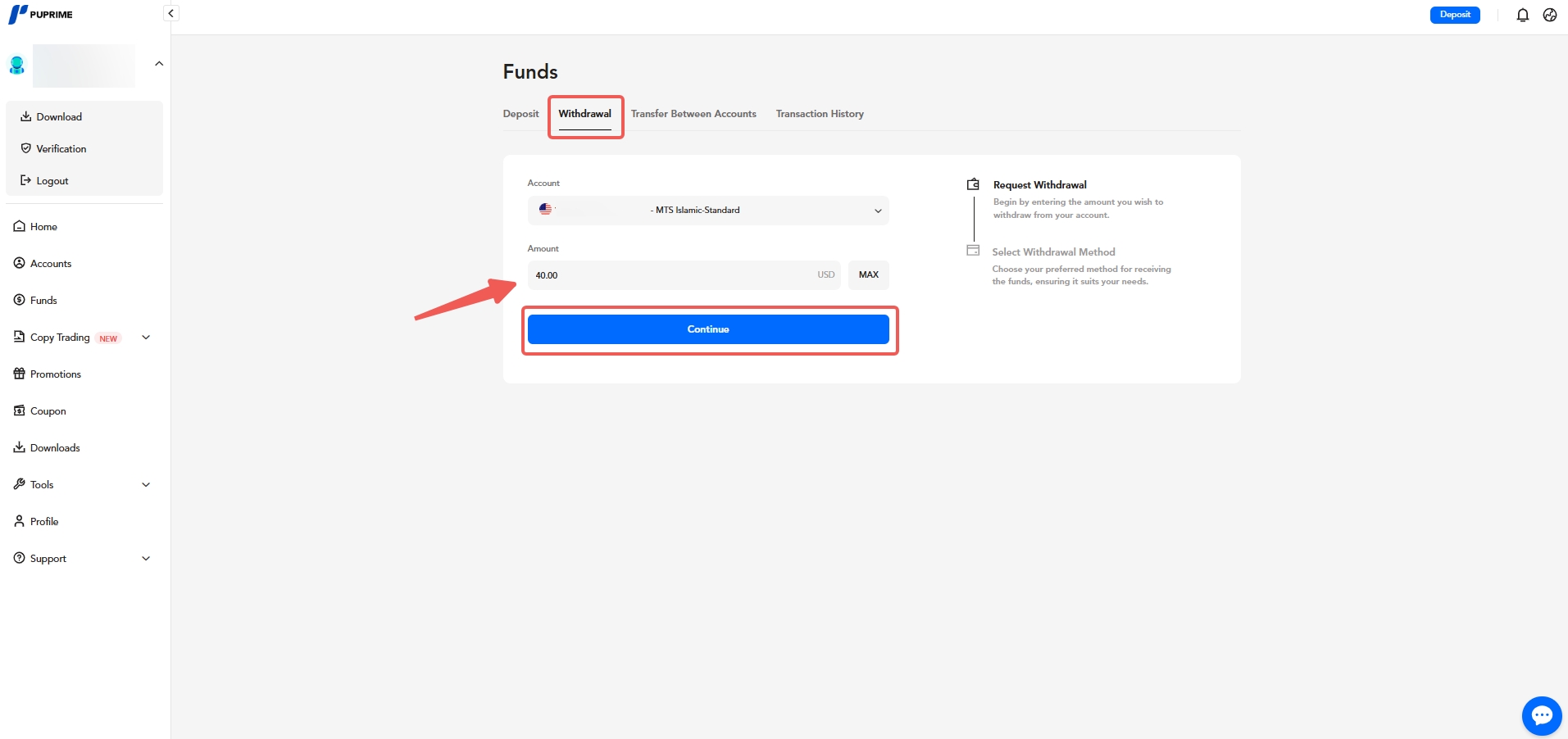Open the Account selection dropdown
The height and width of the screenshot is (739, 1568).
pos(707,211)
